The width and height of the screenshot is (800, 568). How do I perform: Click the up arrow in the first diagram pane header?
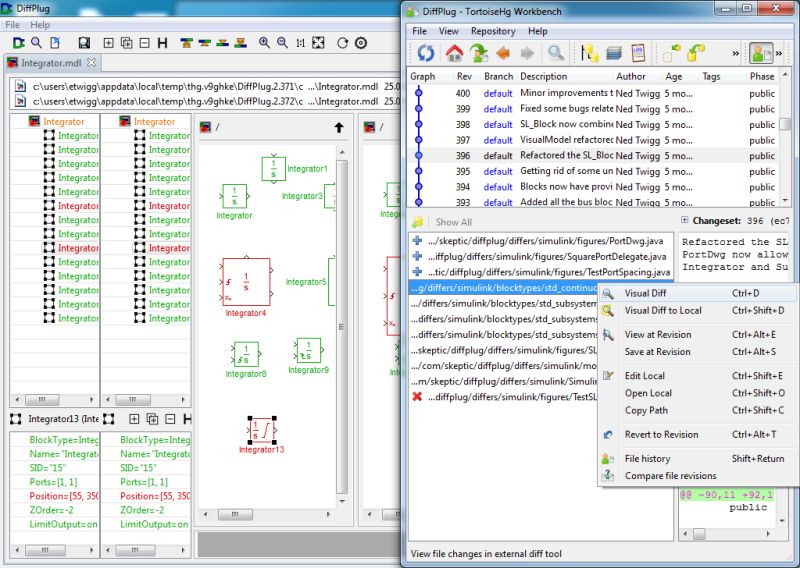339,128
